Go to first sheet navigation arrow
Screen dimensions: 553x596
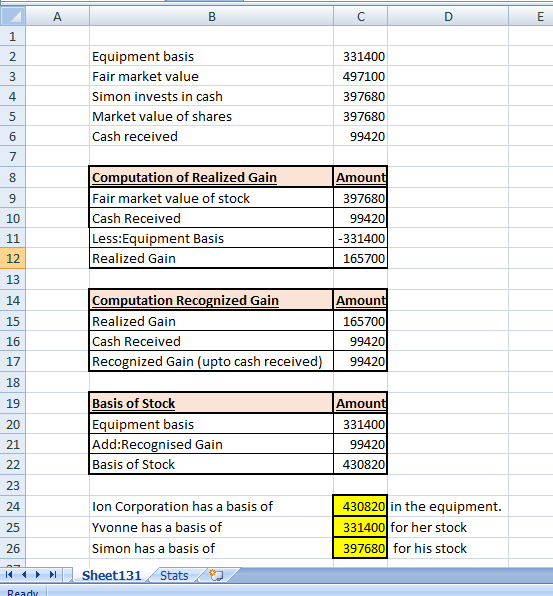(x=9, y=574)
